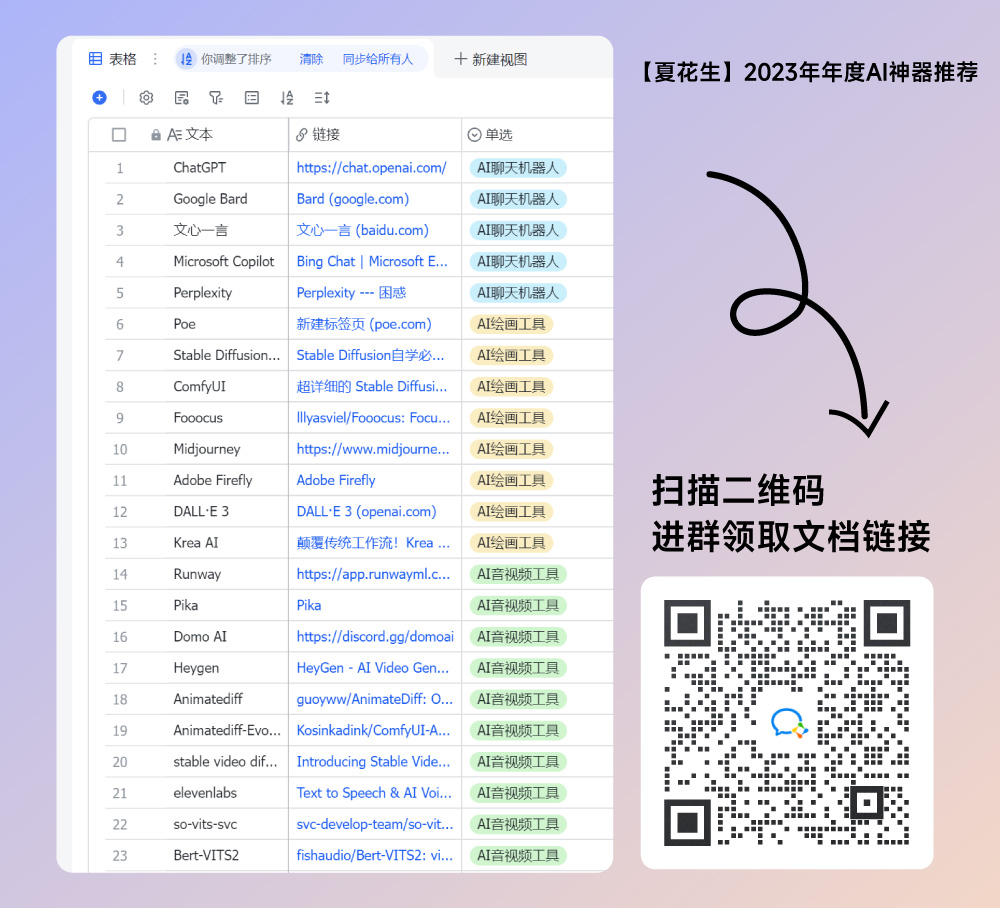Select the Midjourney text cell
Viewport: 1000px width, 908px height.
tap(207, 449)
